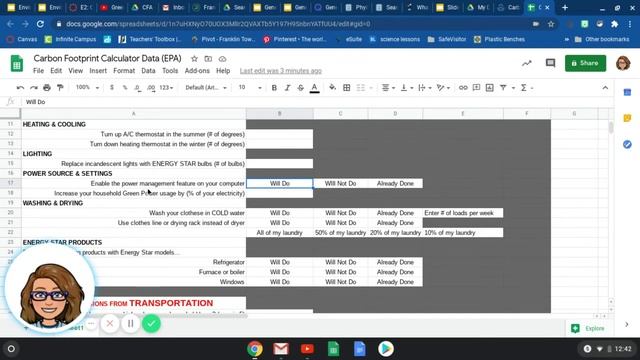Format as currency with dollar icon
Screen dimensions: 640x360
[x=111, y=88]
